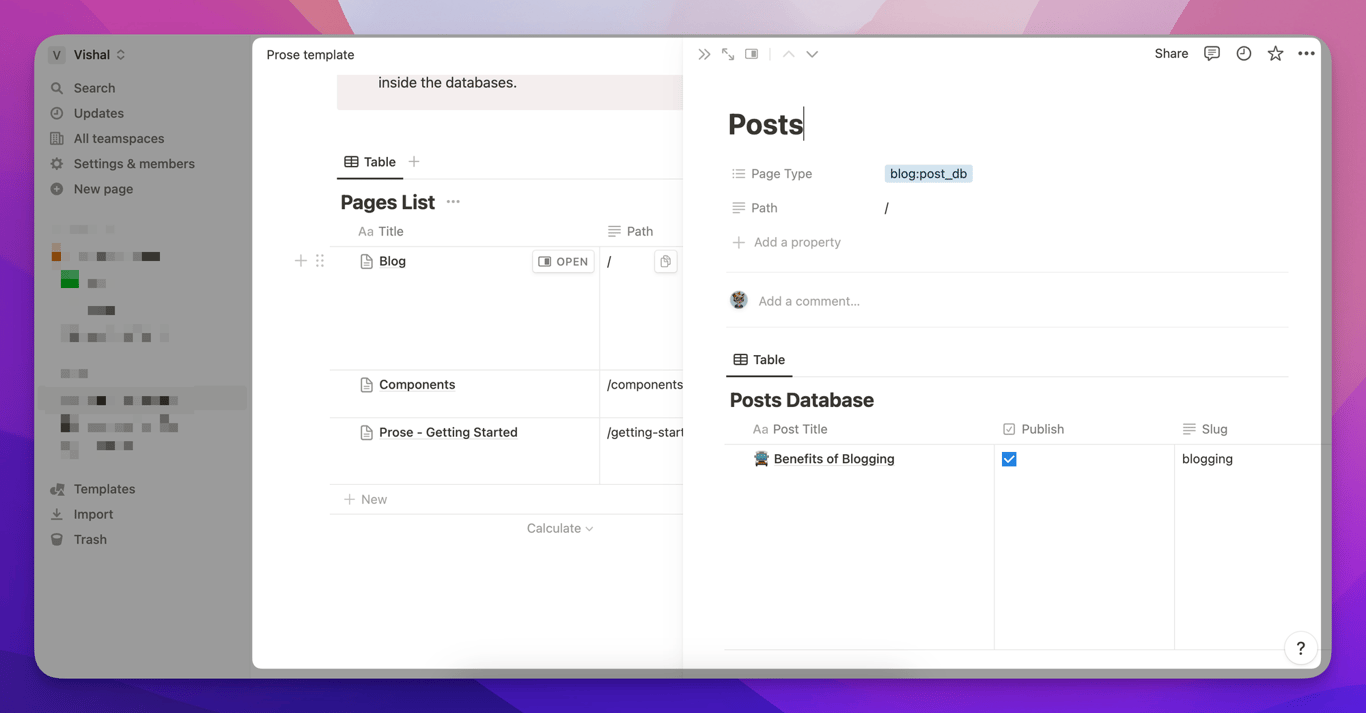
Task: Uncheck Publish for Benefits of Blogging
Action: point(1009,459)
